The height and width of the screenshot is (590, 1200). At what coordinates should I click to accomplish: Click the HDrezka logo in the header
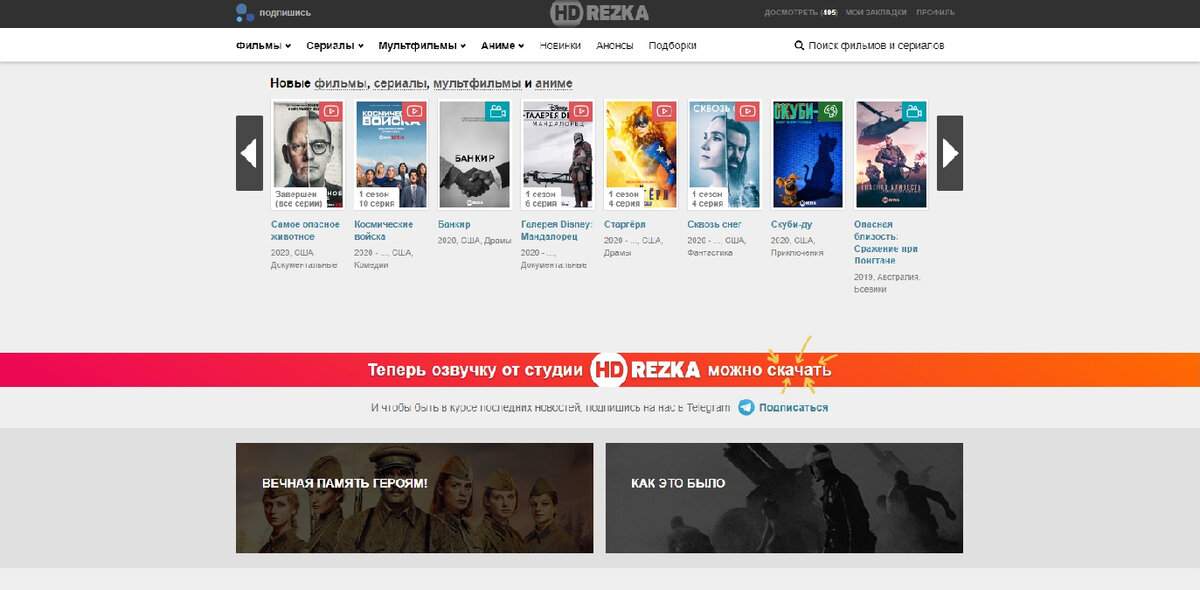[x=599, y=13]
